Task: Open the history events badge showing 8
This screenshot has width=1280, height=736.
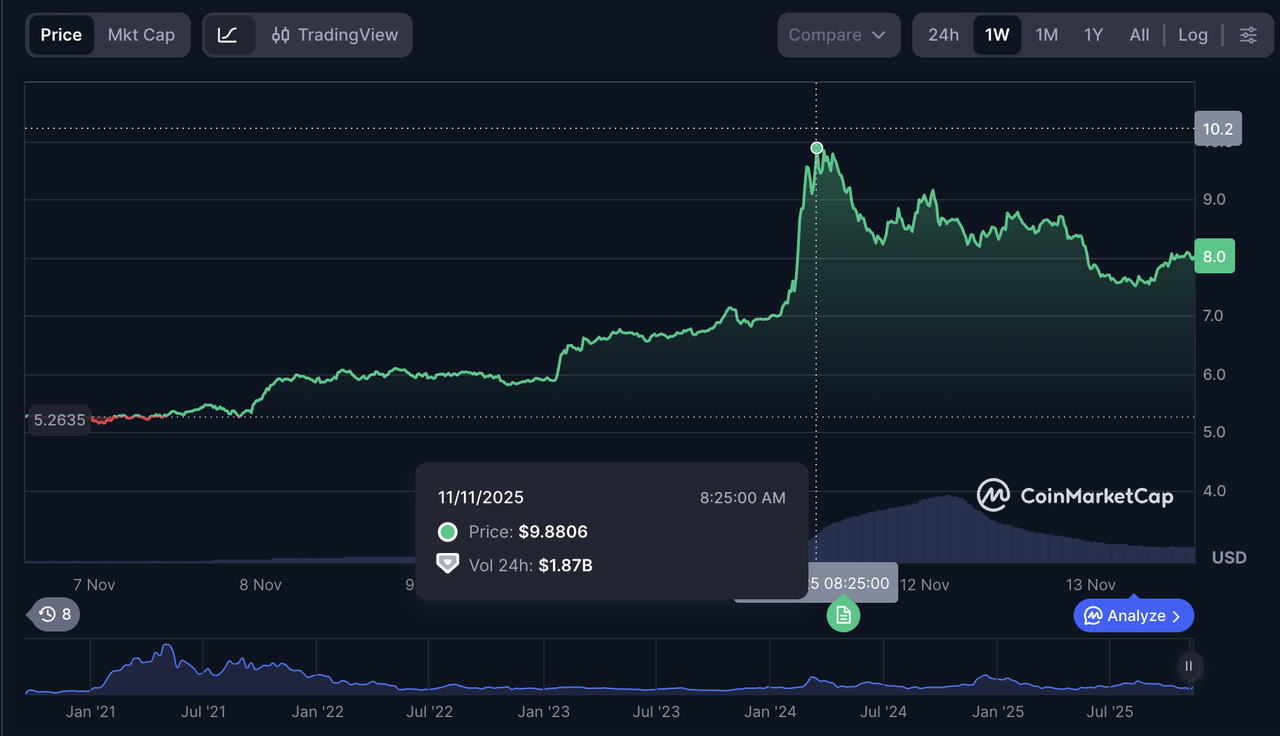Action: pos(56,614)
